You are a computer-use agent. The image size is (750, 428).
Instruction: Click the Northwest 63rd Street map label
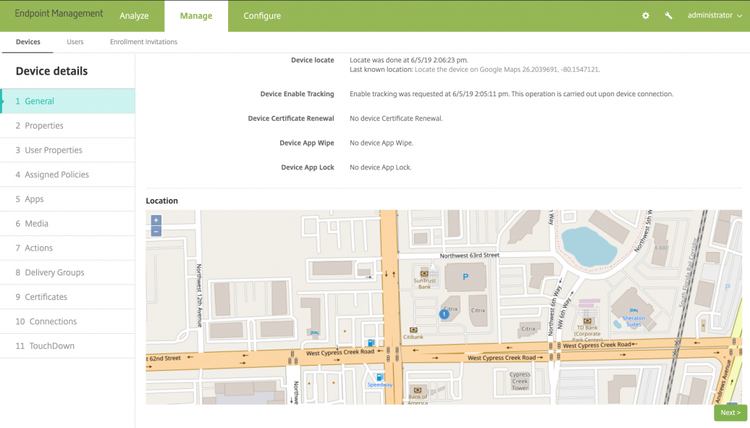tap(469, 255)
